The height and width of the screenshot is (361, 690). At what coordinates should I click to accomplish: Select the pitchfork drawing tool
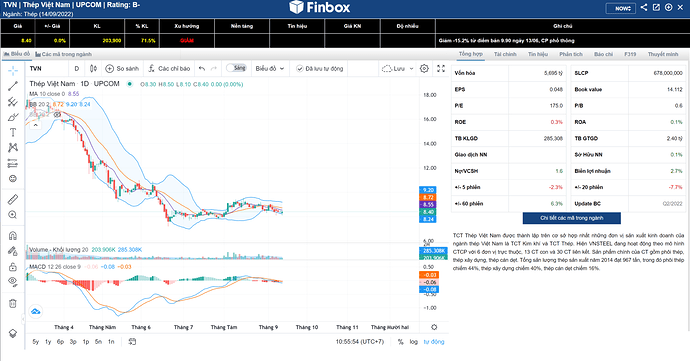coord(13,102)
